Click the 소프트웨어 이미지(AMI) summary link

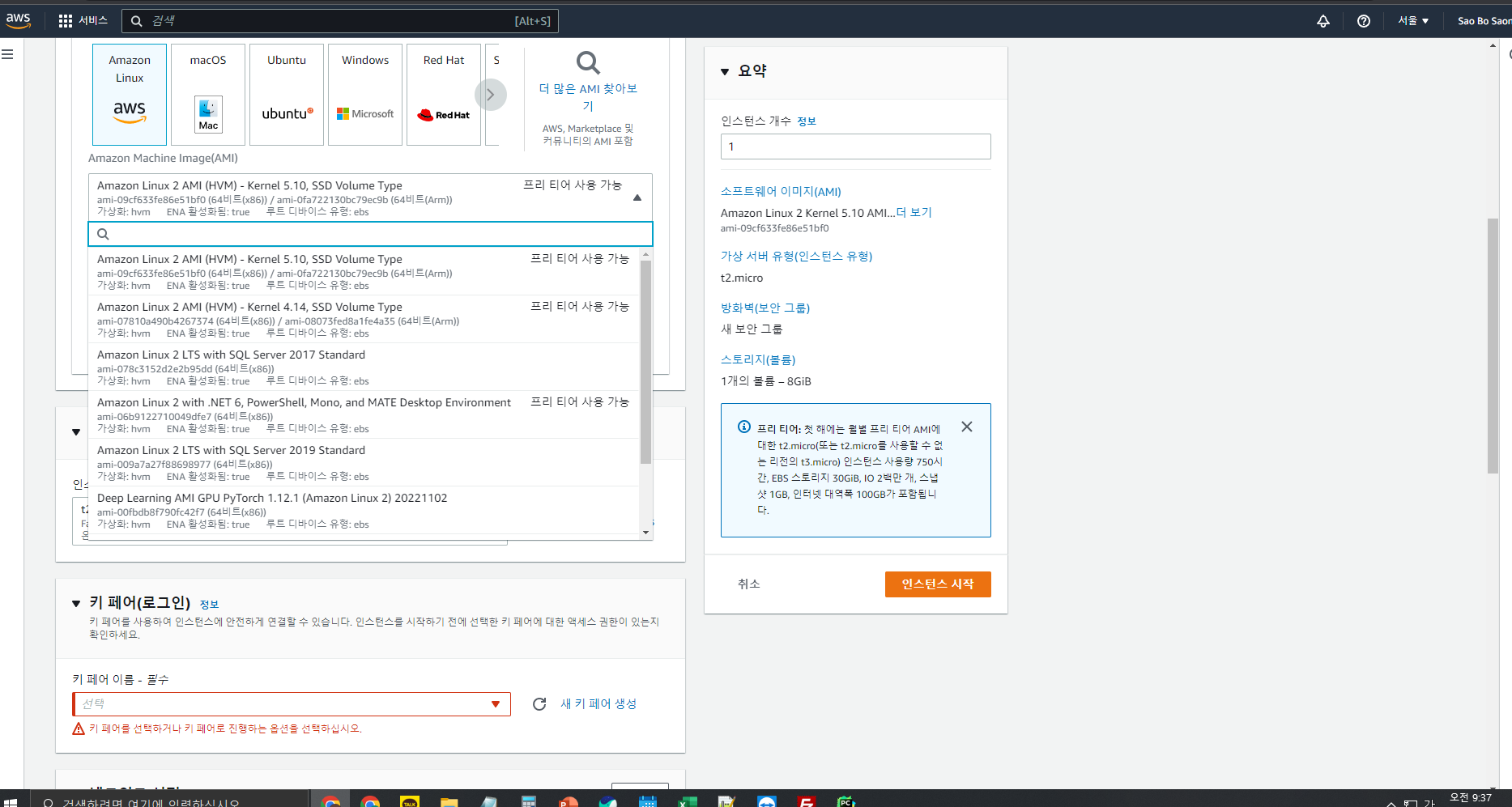point(781,192)
